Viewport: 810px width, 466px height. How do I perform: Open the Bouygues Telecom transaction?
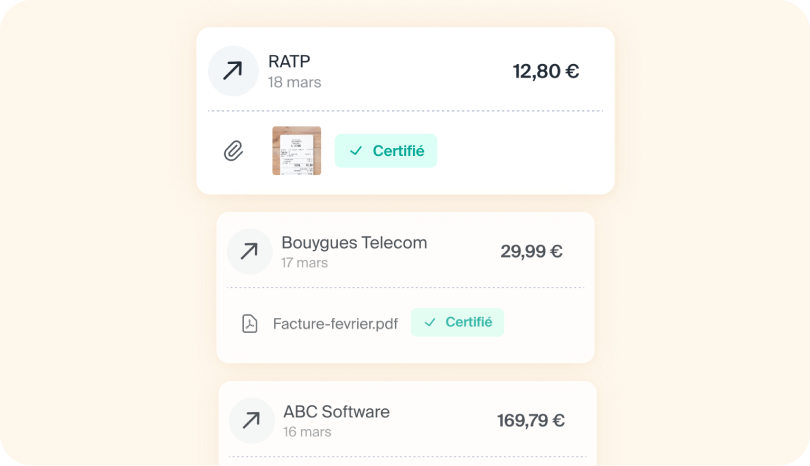coord(354,242)
